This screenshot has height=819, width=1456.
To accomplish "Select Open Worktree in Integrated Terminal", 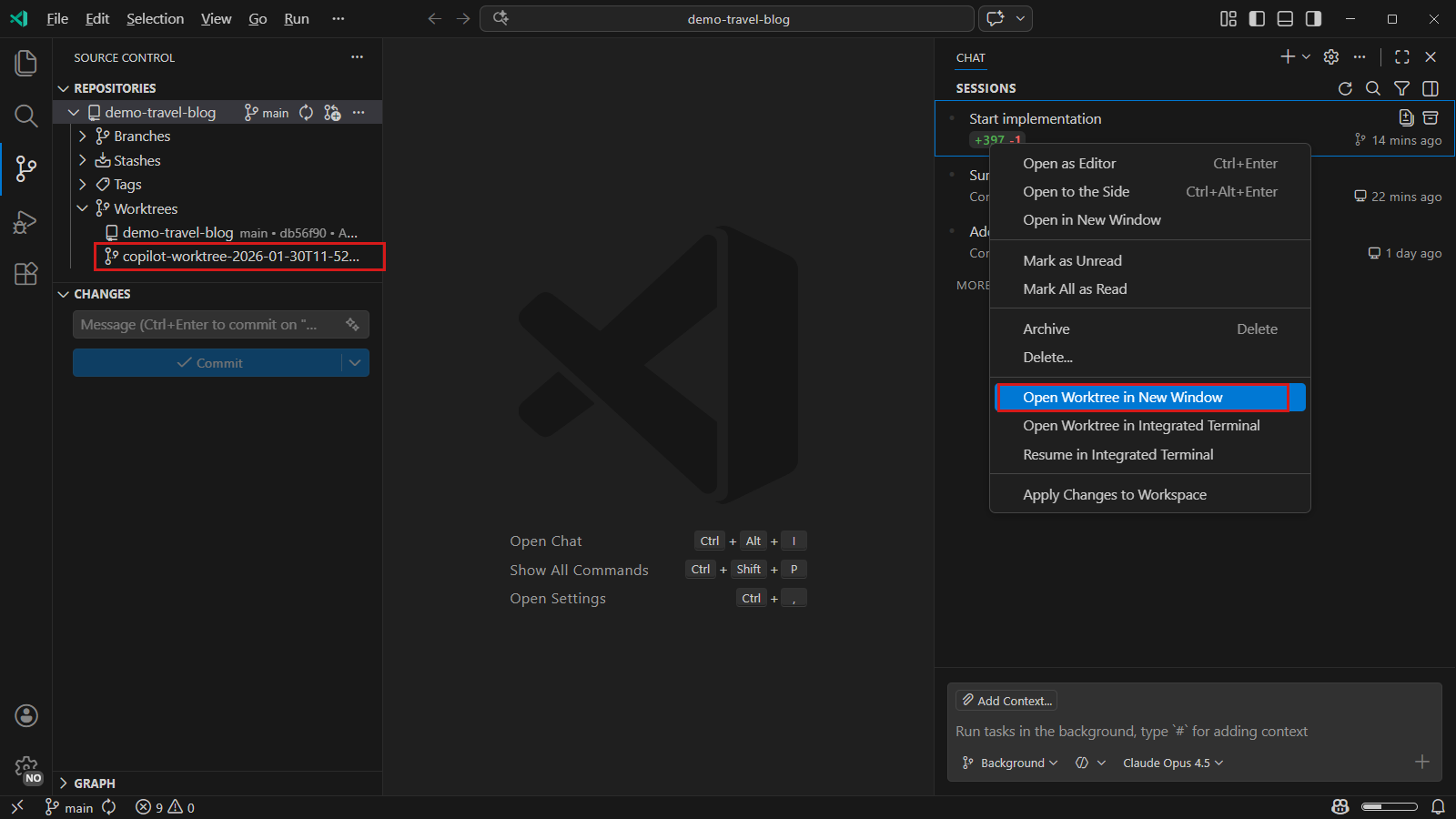I will [x=1142, y=425].
